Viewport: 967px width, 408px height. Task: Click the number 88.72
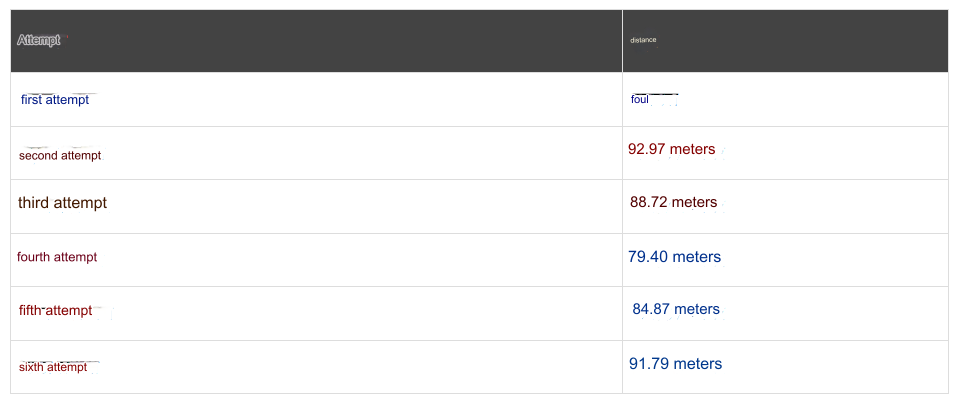[x=649, y=202]
